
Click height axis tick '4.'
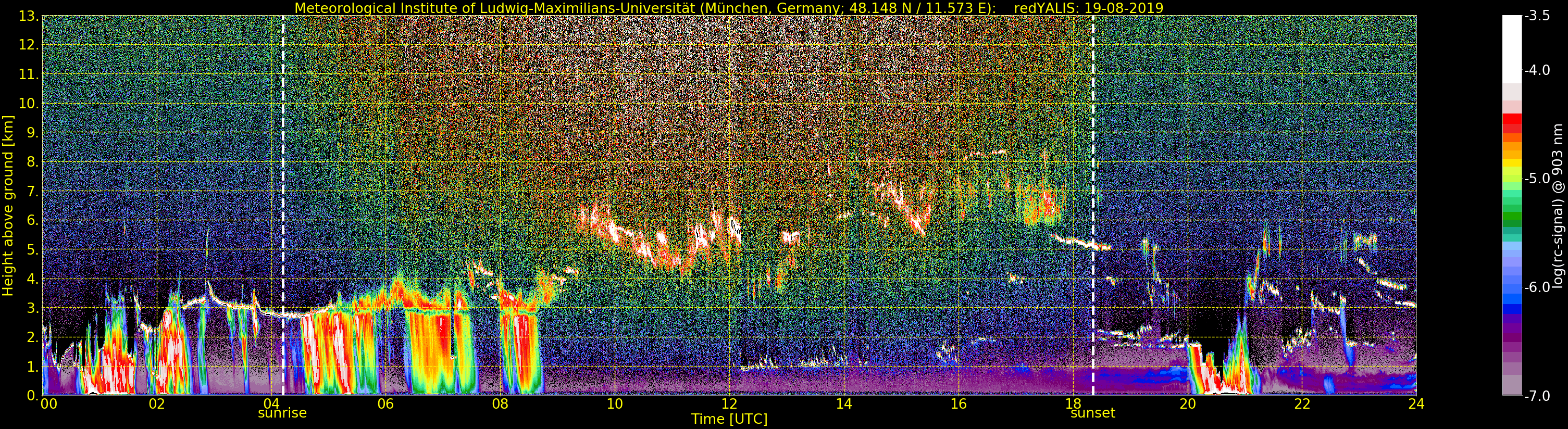click(x=32, y=279)
